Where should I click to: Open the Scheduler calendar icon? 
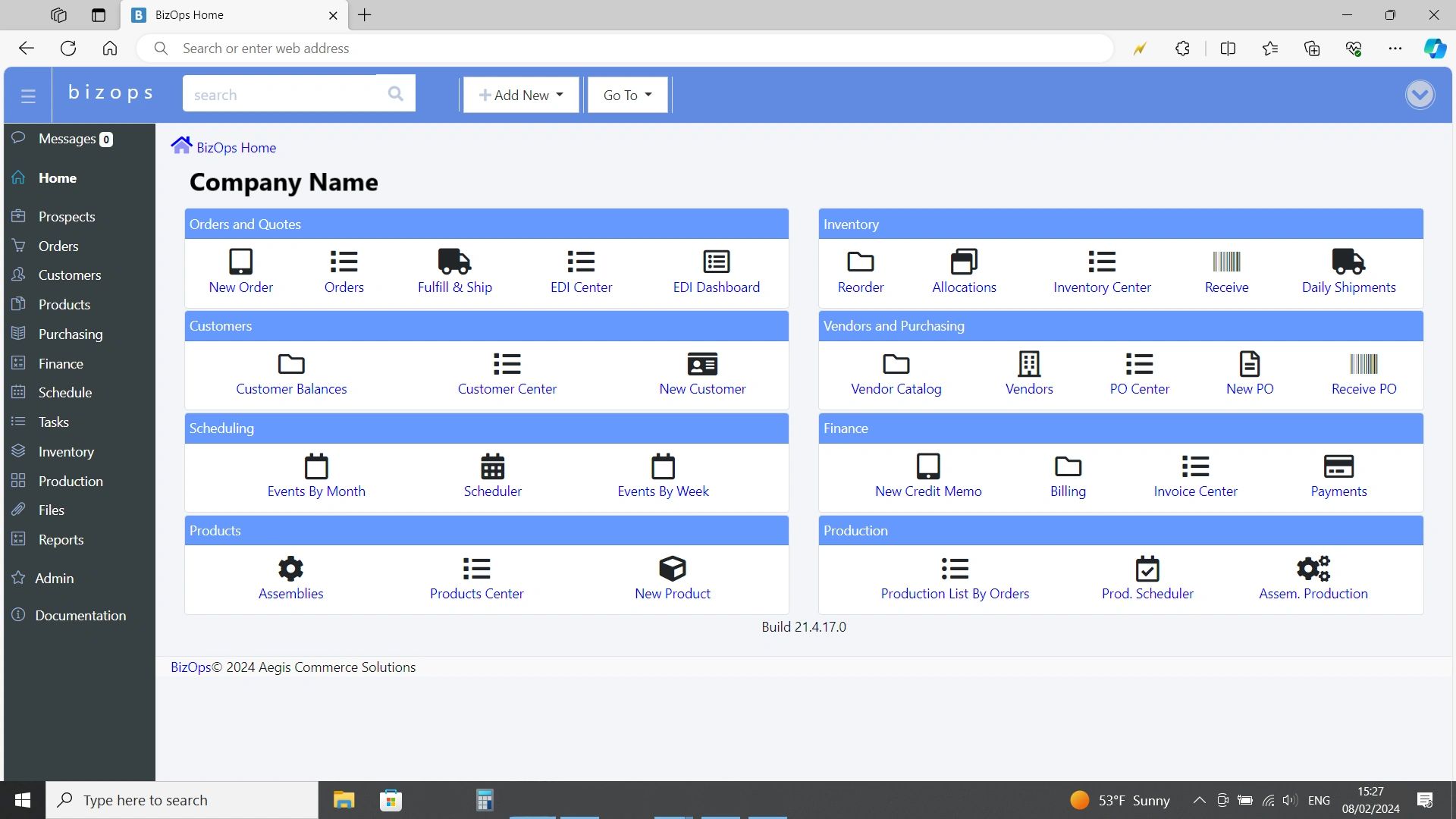point(492,466)
